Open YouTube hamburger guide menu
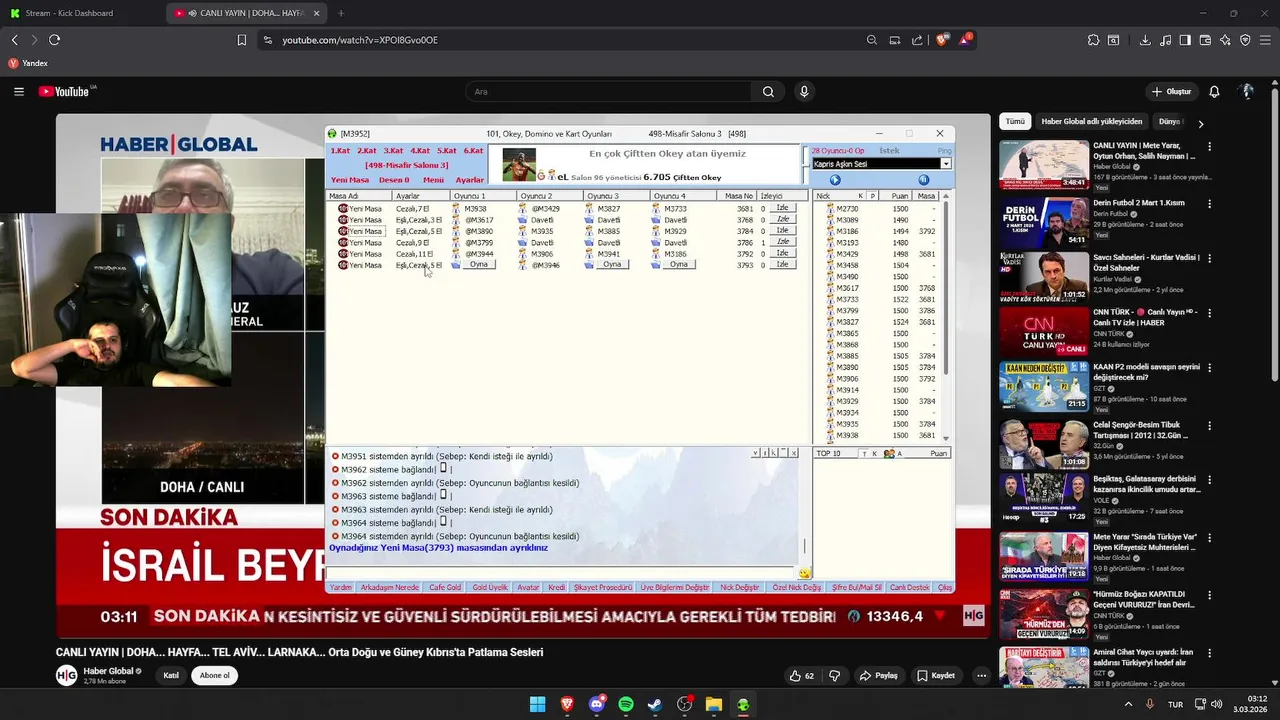This screenshot has width=1280, height=720. 19,91
